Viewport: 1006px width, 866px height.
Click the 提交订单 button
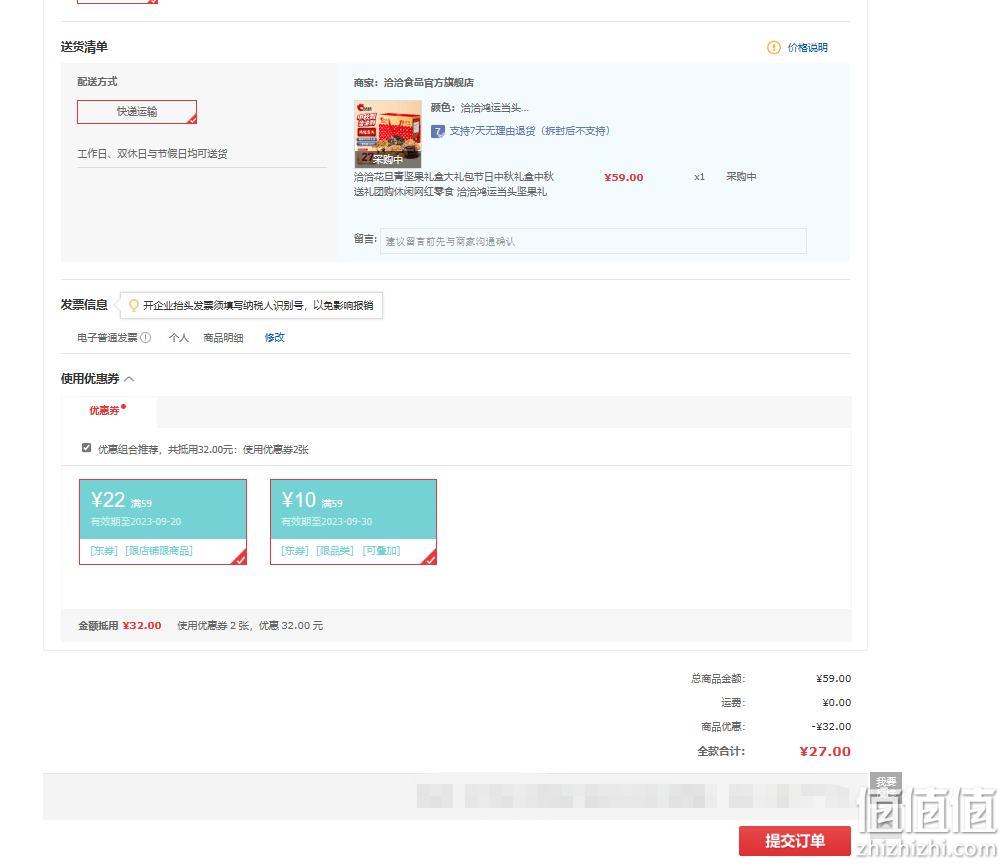[x=794, y=840]
